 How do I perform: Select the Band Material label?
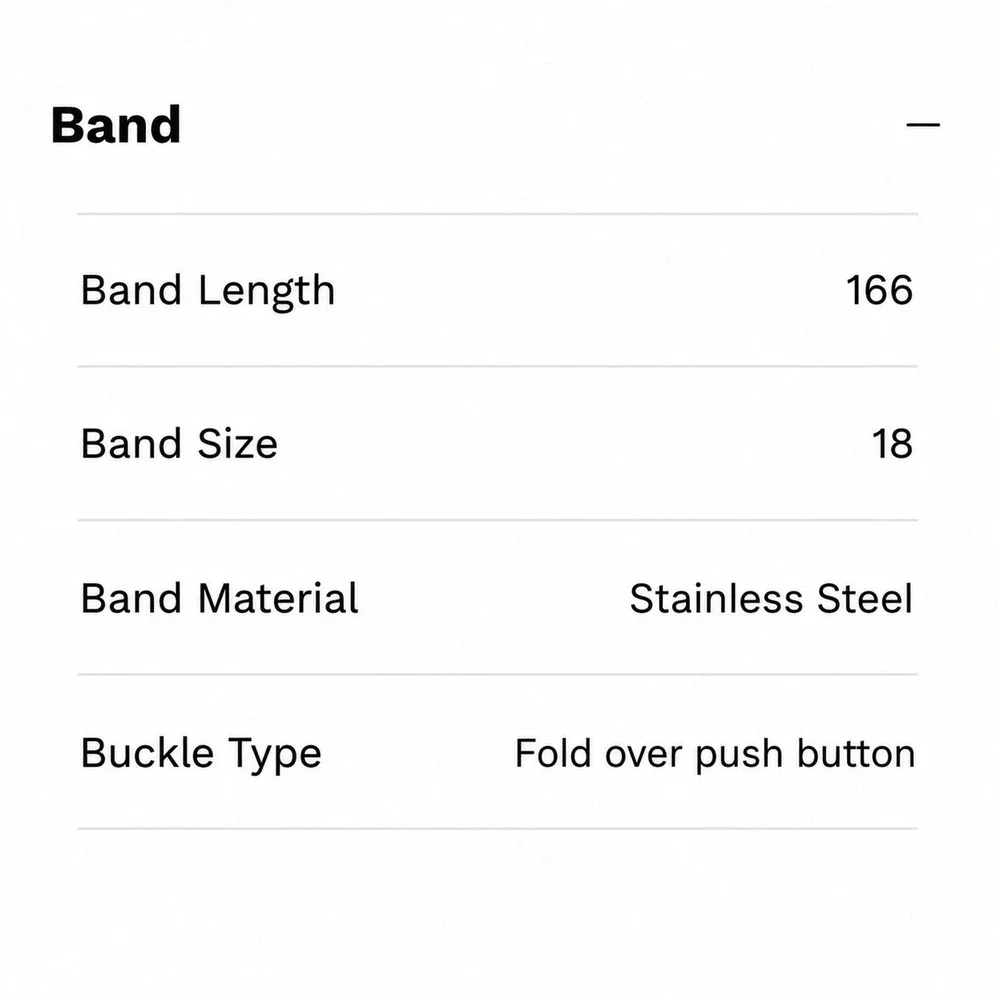tap(219, 598)
